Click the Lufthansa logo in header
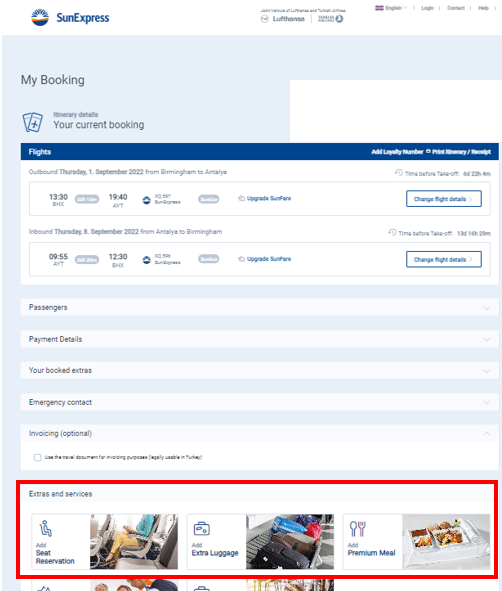The height and width of the screenshot is (591, 502). coord(283,19)
